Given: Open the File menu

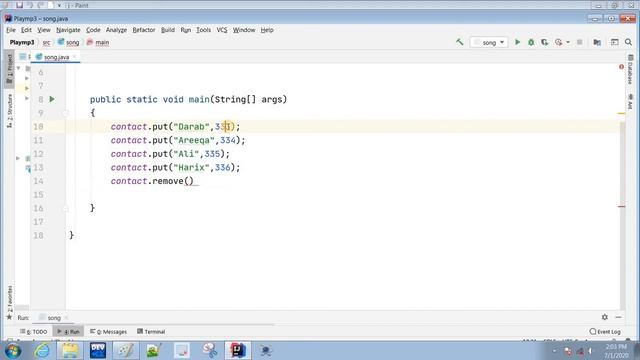Looking at the screenshot, I should click(x=11, y=30).
